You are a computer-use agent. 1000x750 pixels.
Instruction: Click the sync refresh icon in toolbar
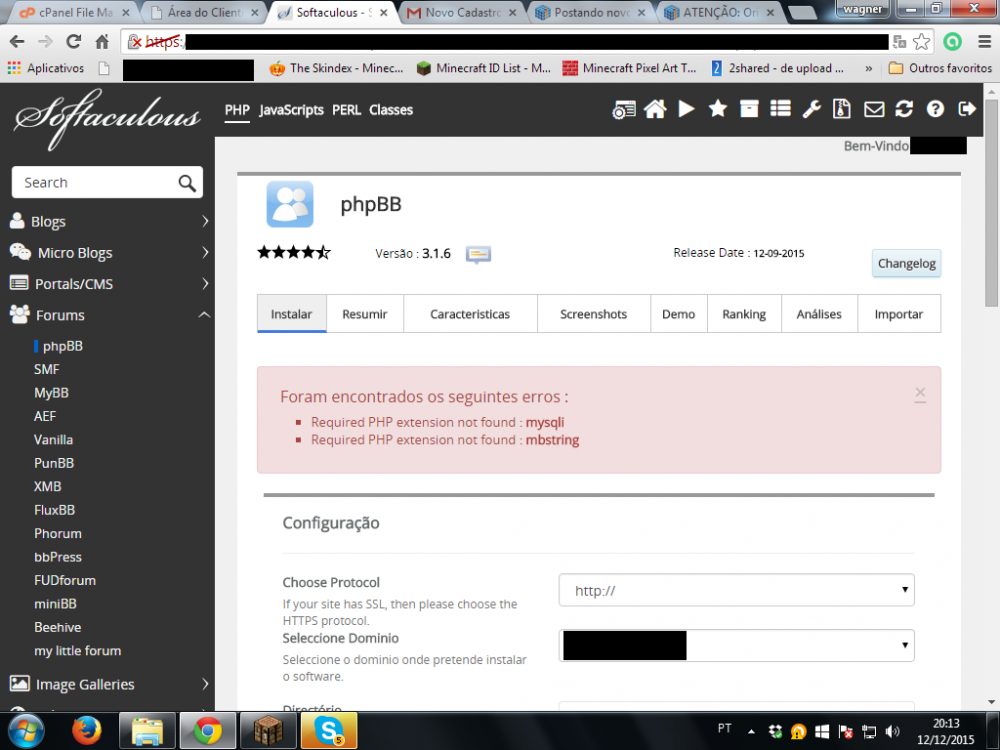click(904, 110)
